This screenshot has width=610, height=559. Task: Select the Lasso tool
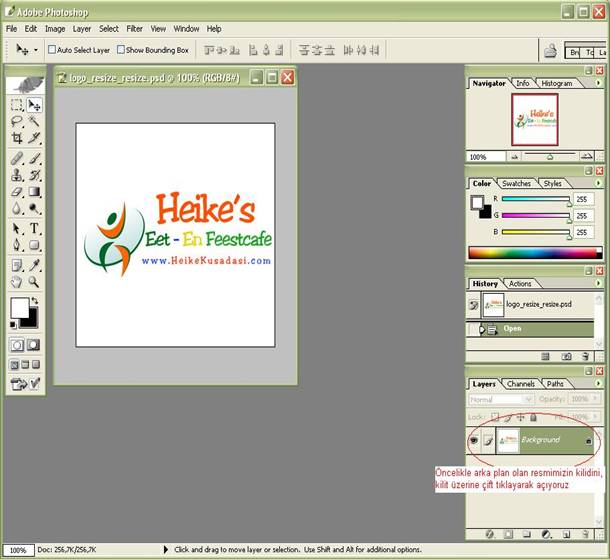tap(16, 122)
